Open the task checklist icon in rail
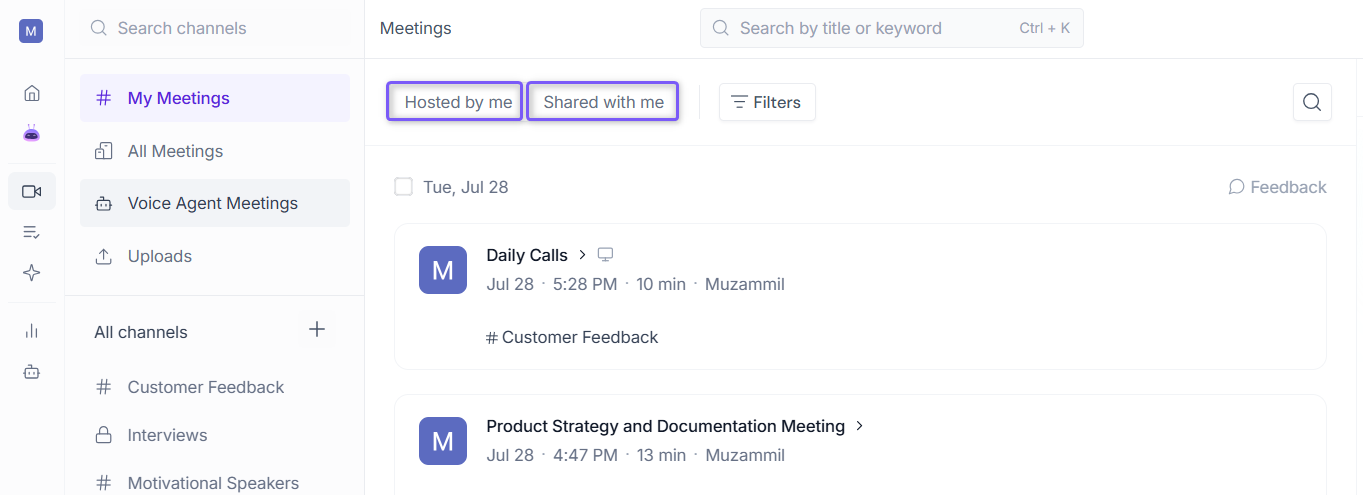1363x495 pixels. pyautogui.click(x=32, y=232)
